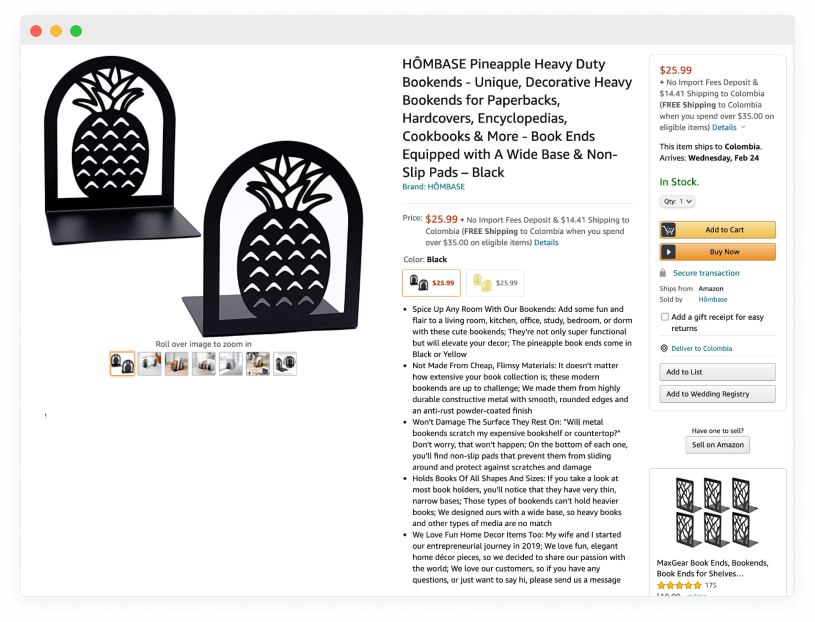
Task: Choose the Black color option swatch
Action: [431, 283]
